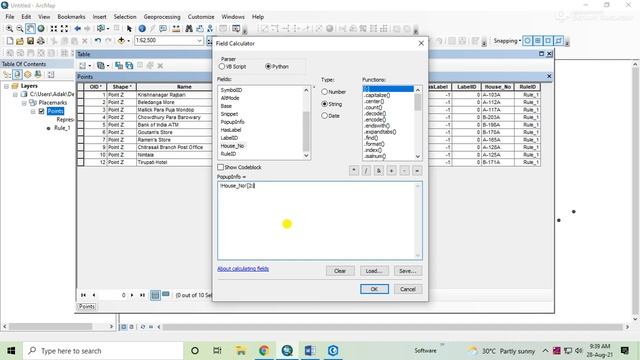
Task: Switch to Points tab below table
Action: pos(87,307)
